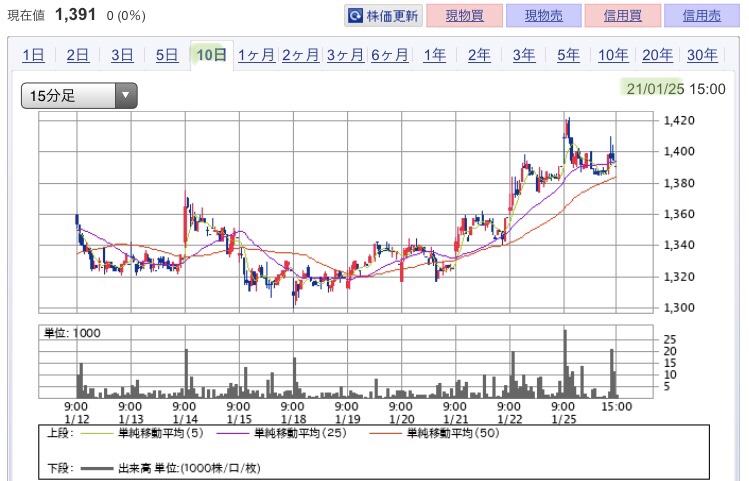Switch to the 2日 period tab
Screen dimensions: 749x481
coord(77,55)
